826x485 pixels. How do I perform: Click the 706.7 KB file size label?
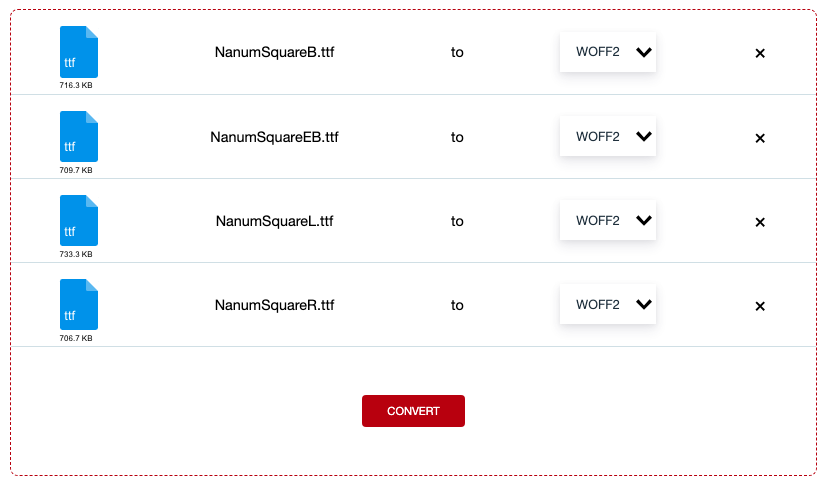point(76,338)
